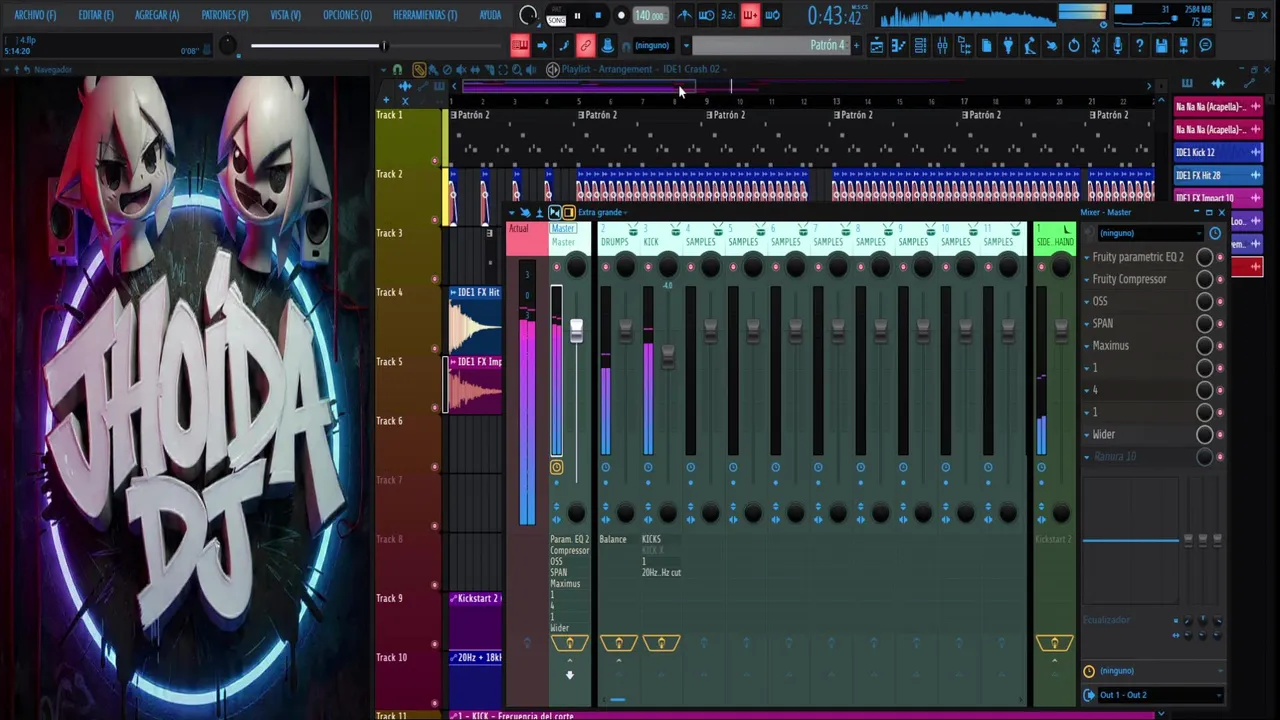Expand the OSS effect slot arrow
The image size is (1280, 720).
(1087, 301)
